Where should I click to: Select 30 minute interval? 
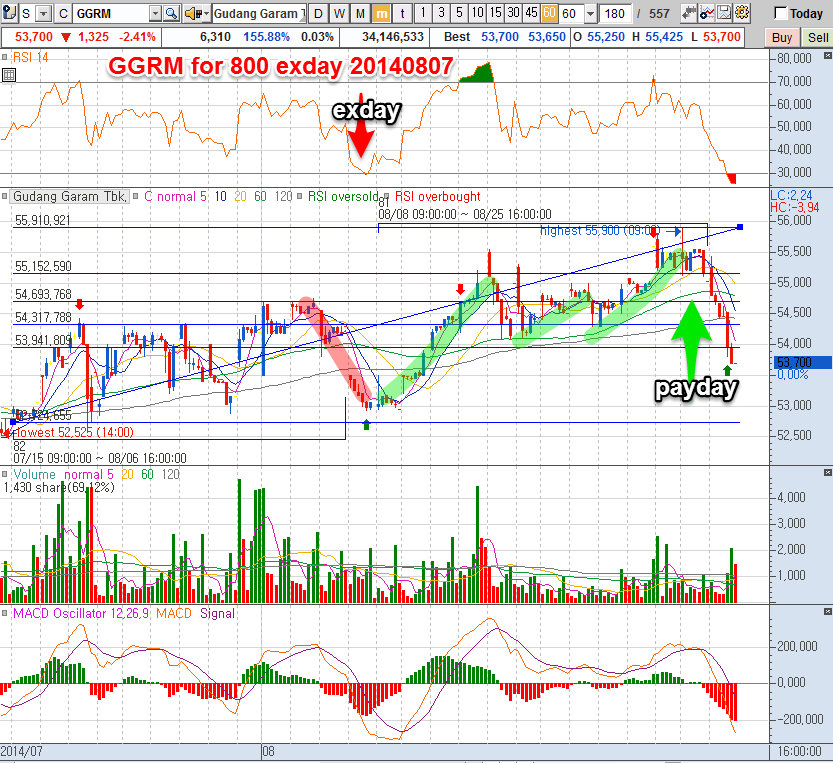point(513,13)
